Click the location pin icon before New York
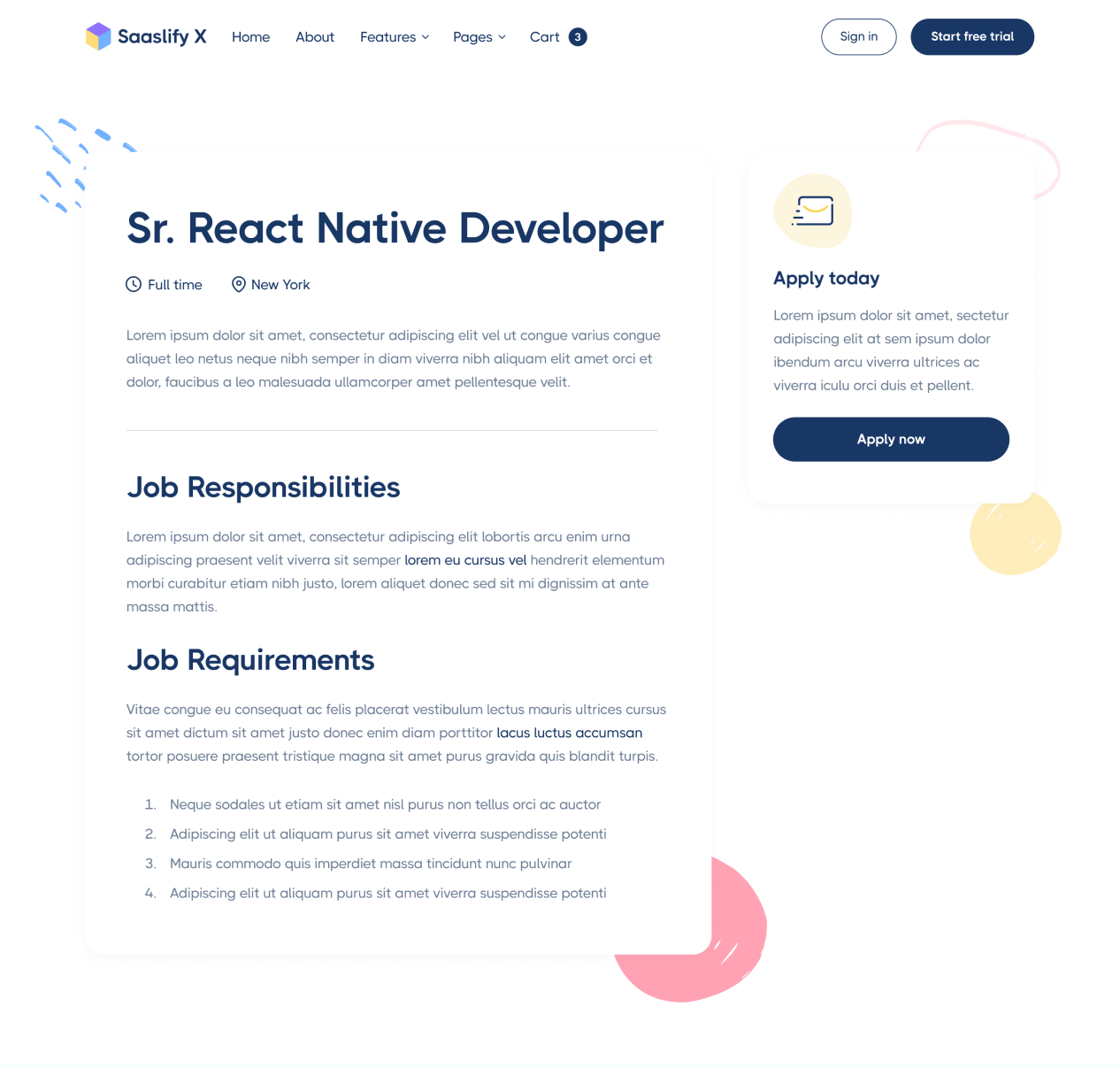The height and width of the screenshot is (1068, 1120). (x=238, y=284)
